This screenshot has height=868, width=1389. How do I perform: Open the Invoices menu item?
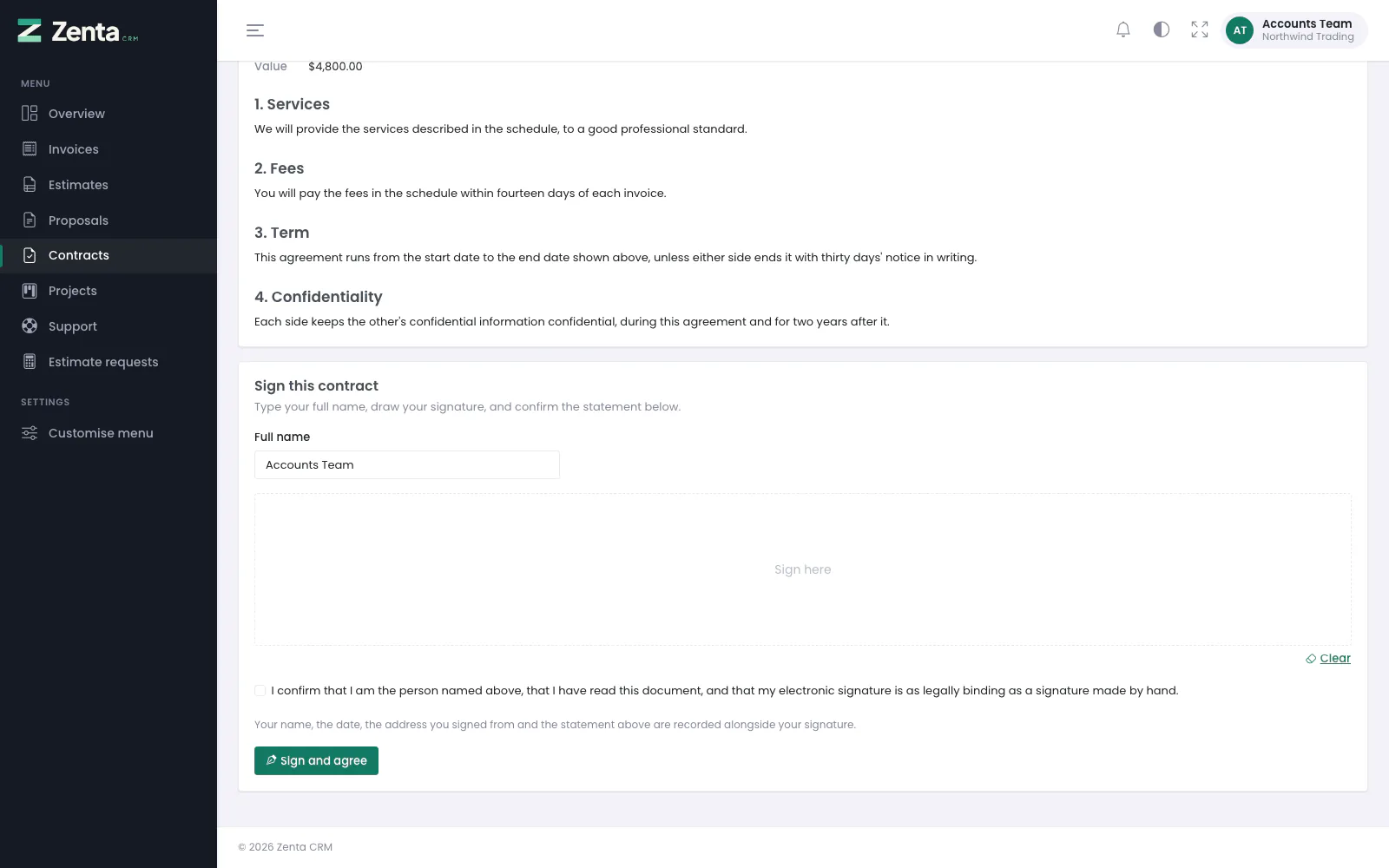[x=109, y=149]
